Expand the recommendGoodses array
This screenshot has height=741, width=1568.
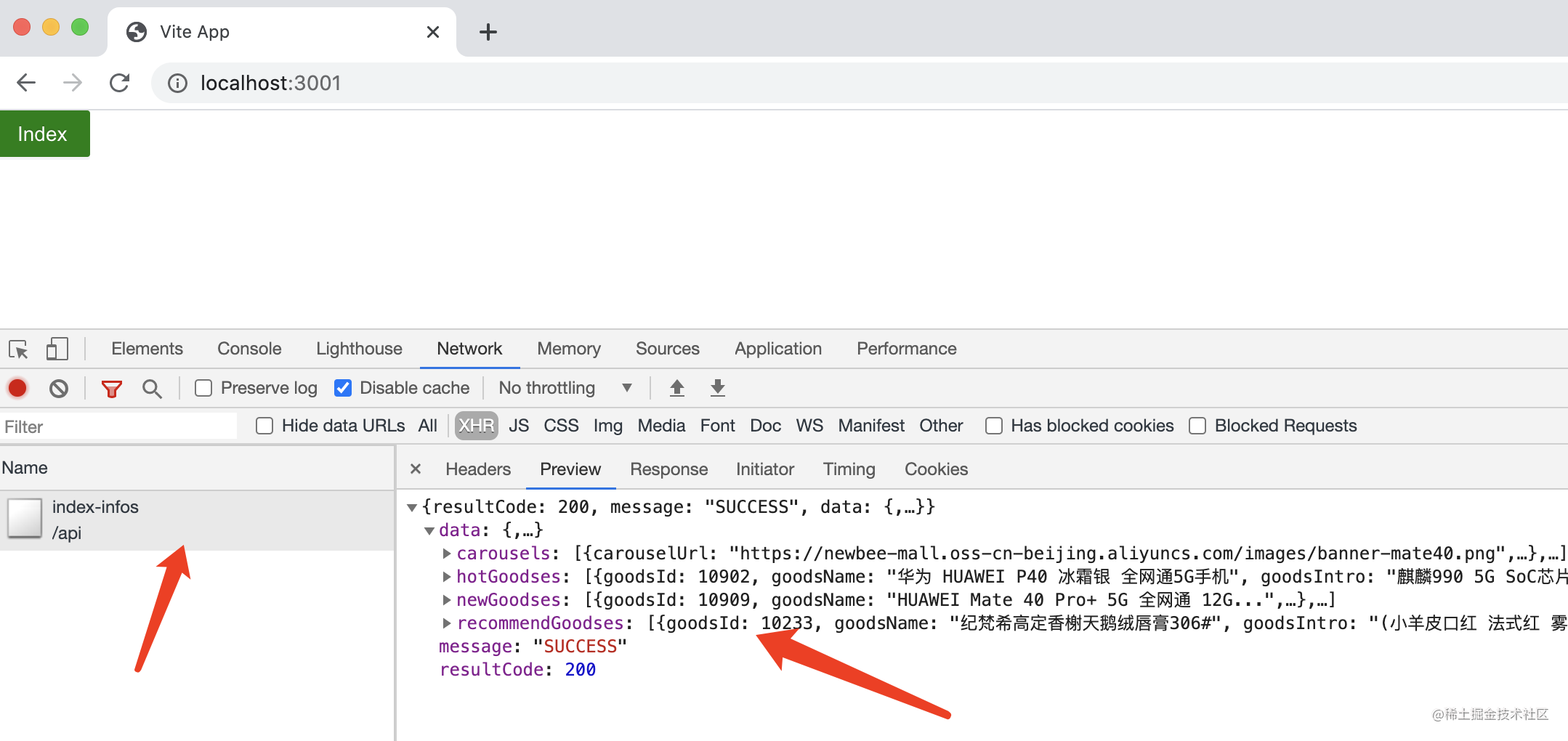coord(447,623)
